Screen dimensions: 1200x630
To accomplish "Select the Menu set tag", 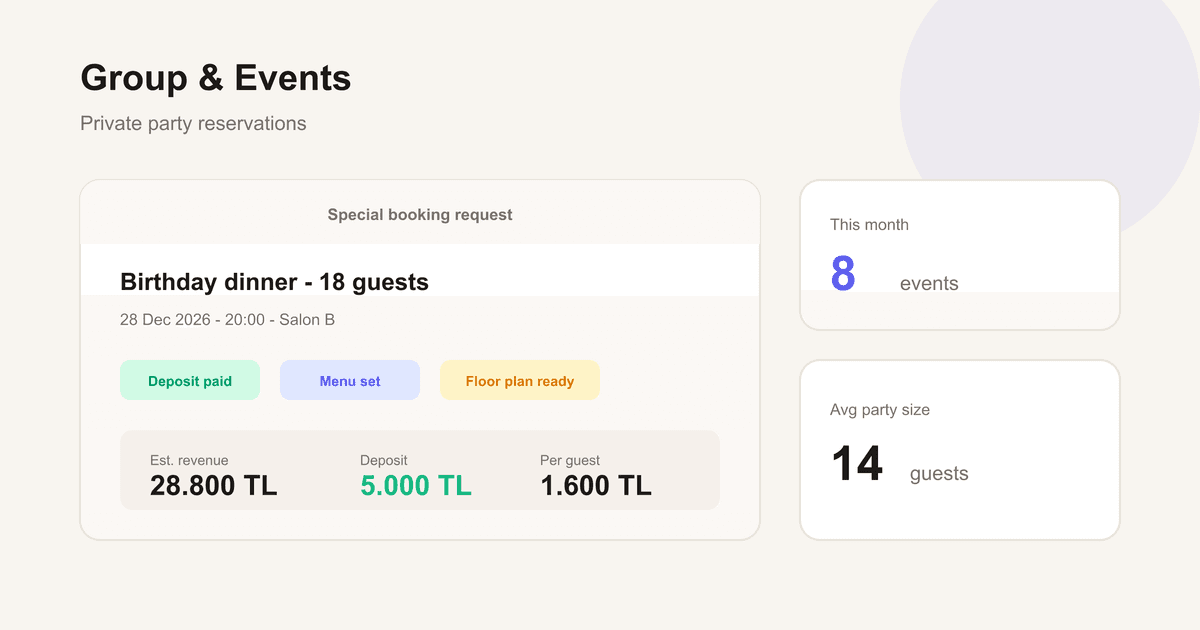I will tap(350, 380).
